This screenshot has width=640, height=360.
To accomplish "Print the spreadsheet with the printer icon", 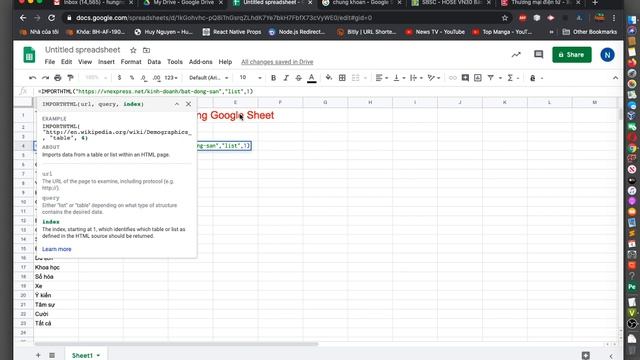I will click(x=58, y=78).
